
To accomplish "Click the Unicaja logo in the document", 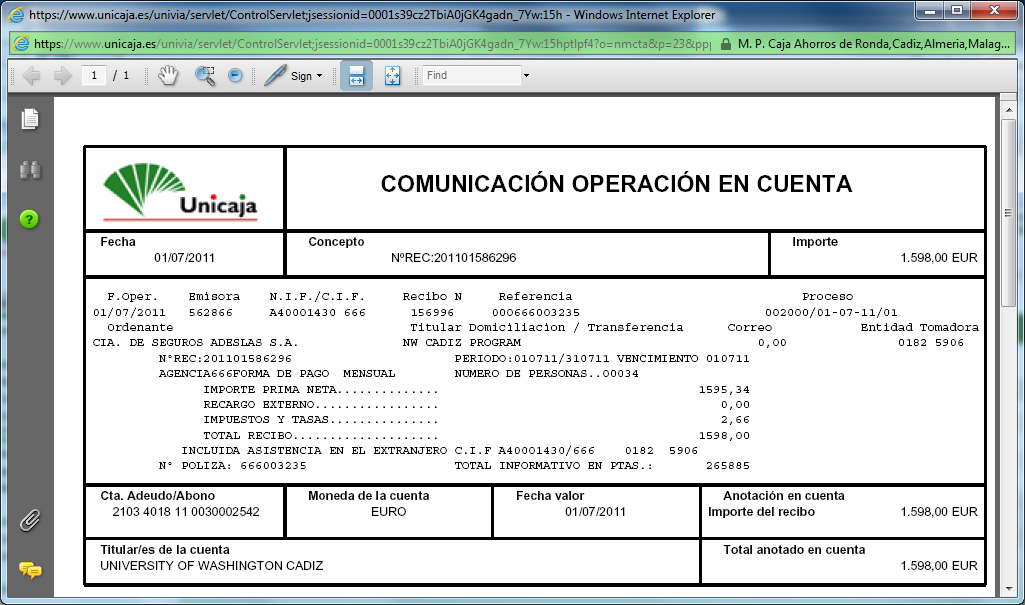I will pyautogui.click(x=180, y=191).
